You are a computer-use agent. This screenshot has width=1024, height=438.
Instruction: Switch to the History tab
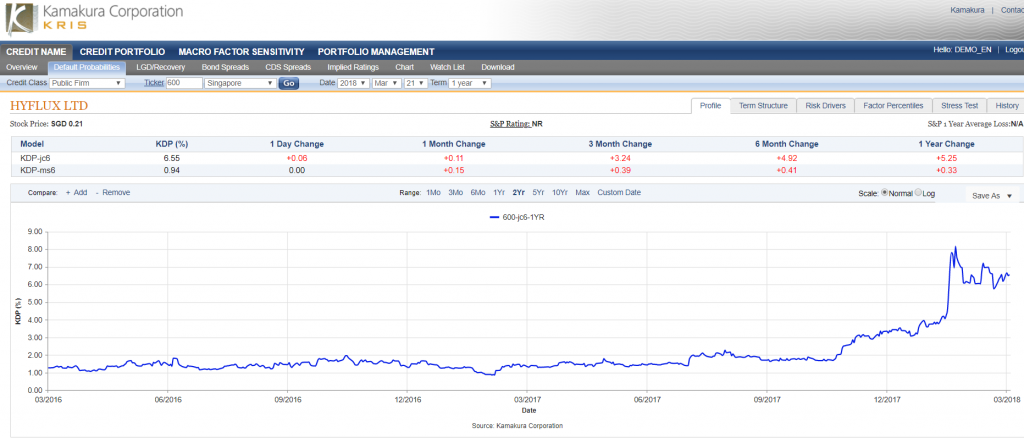(1006, 106)
